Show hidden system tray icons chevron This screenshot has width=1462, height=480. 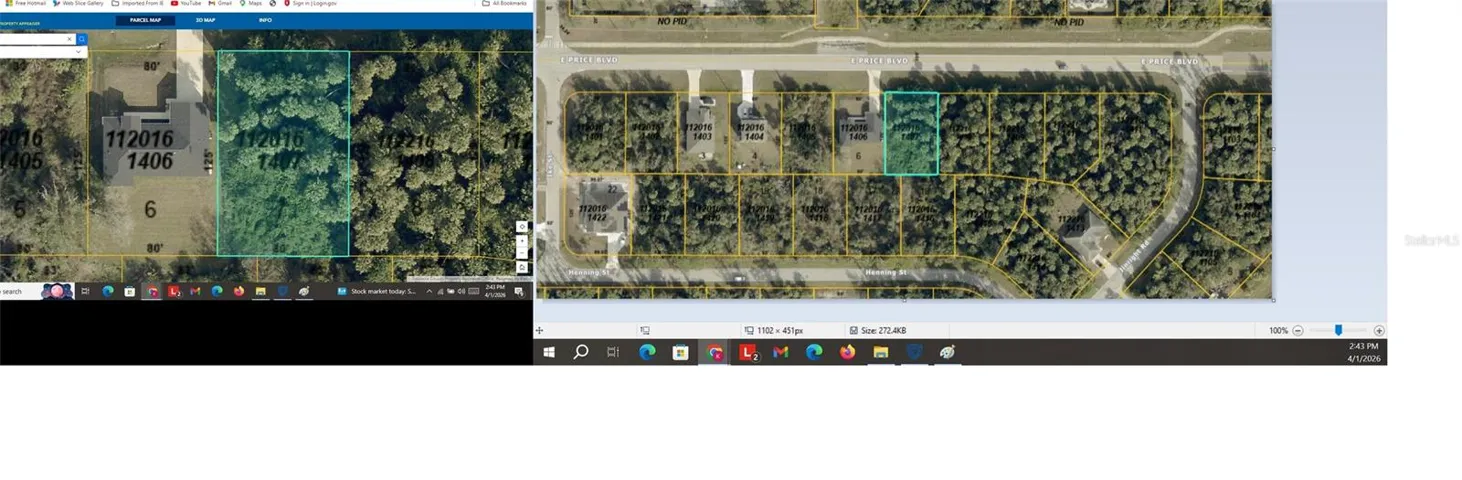tap(429, 291)
